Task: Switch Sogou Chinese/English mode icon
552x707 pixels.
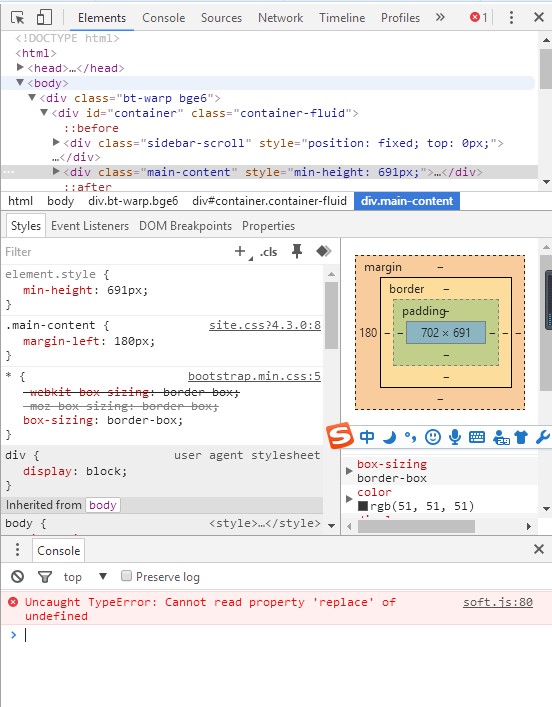Action: point(367,436)
